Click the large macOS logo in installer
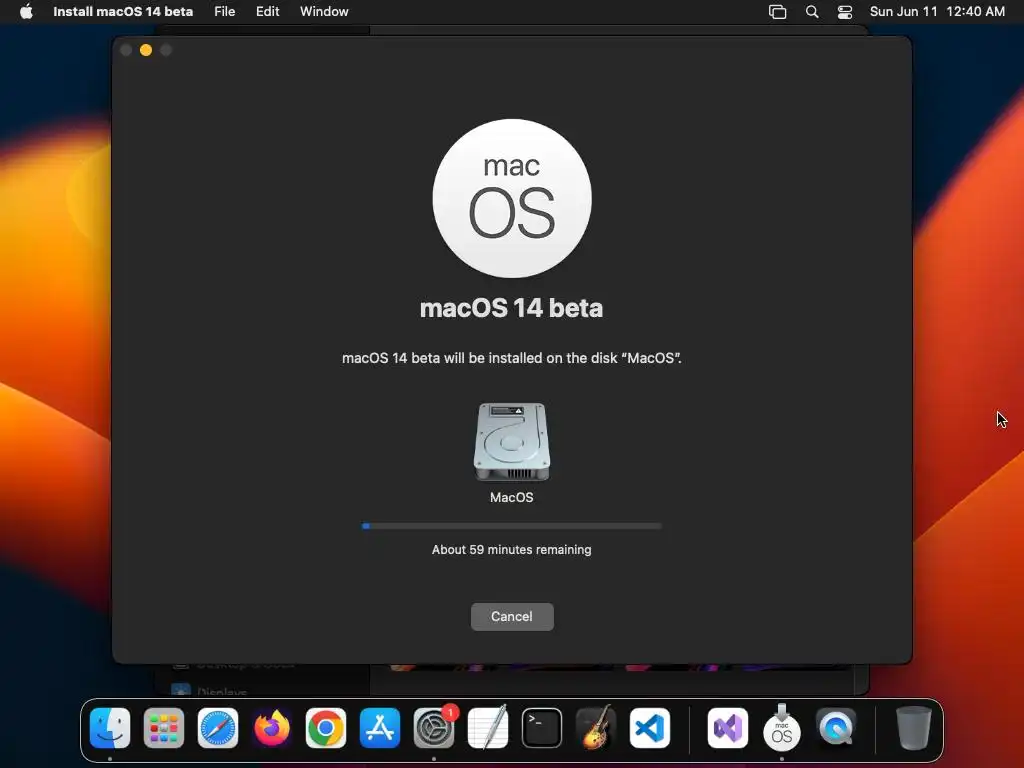This screenshot has width=1024, height=768. [512, 199]
